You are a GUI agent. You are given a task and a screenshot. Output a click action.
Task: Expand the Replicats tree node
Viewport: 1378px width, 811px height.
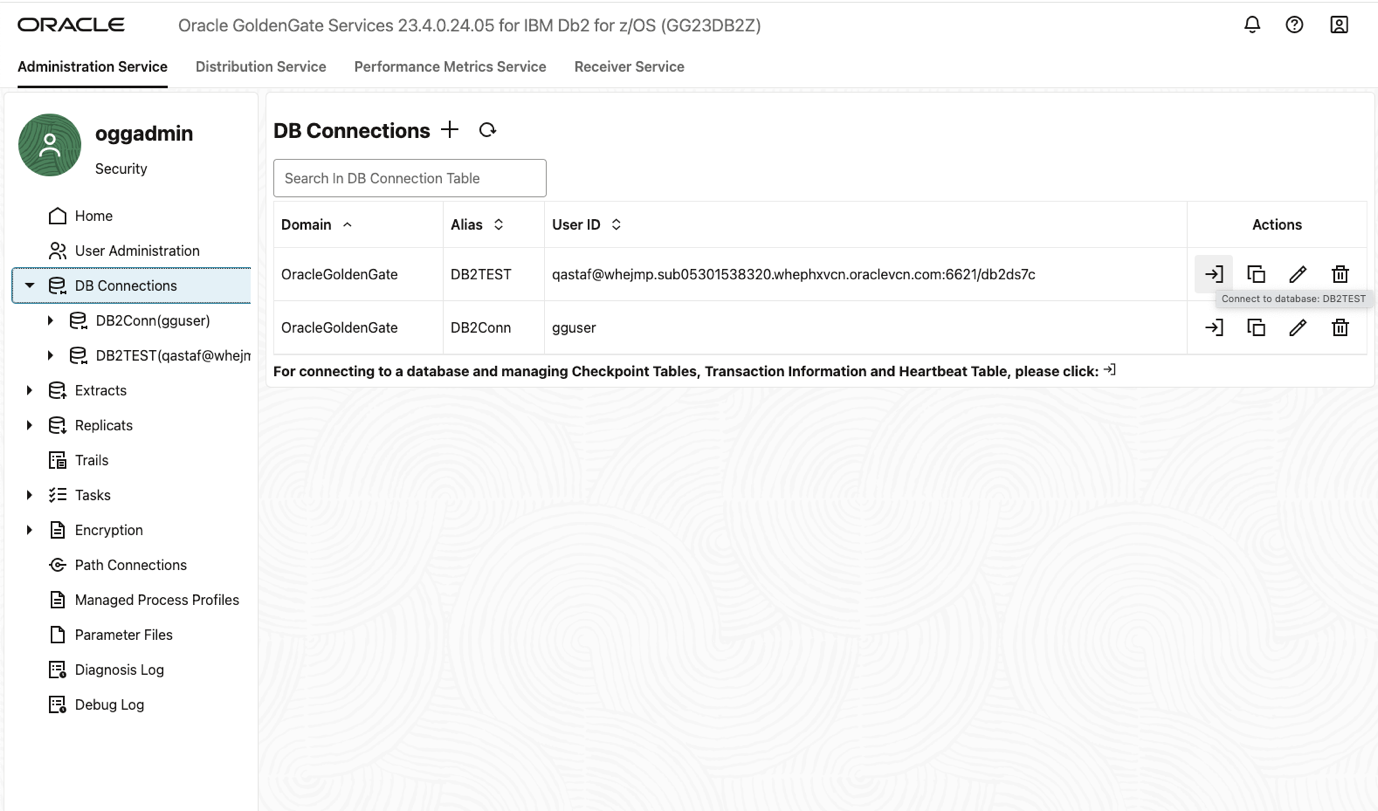(x=29, y=425)
